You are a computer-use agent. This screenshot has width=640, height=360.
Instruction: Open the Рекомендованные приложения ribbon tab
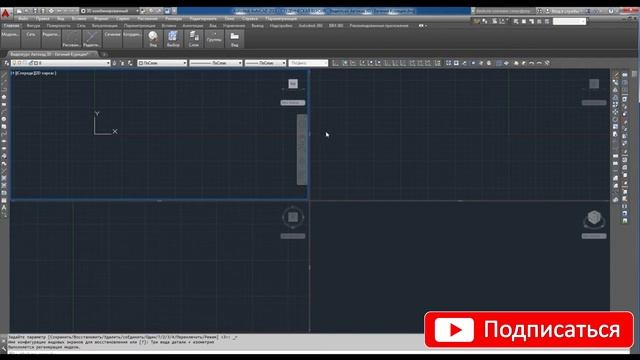coord(379,26)
